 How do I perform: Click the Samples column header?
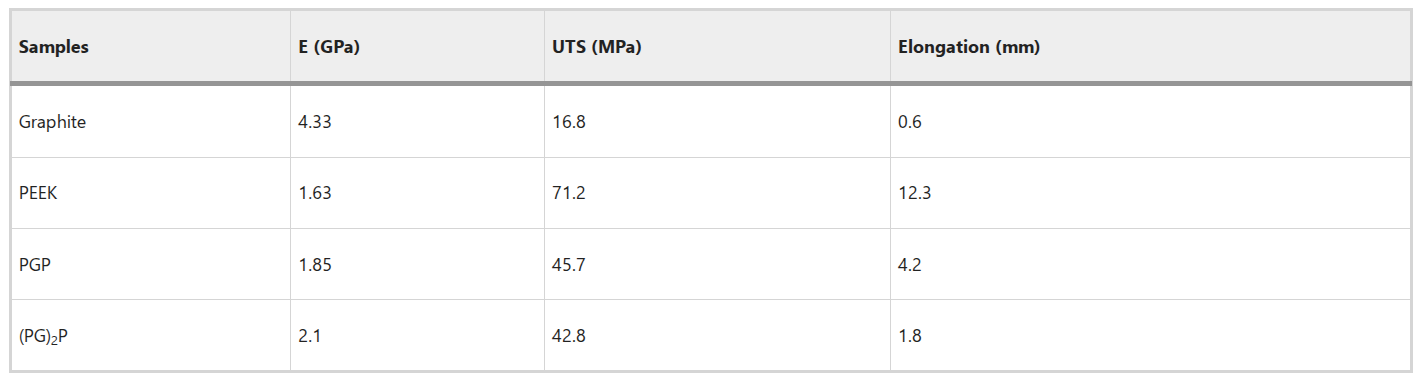pyautogui.click(x=54, y=47)
